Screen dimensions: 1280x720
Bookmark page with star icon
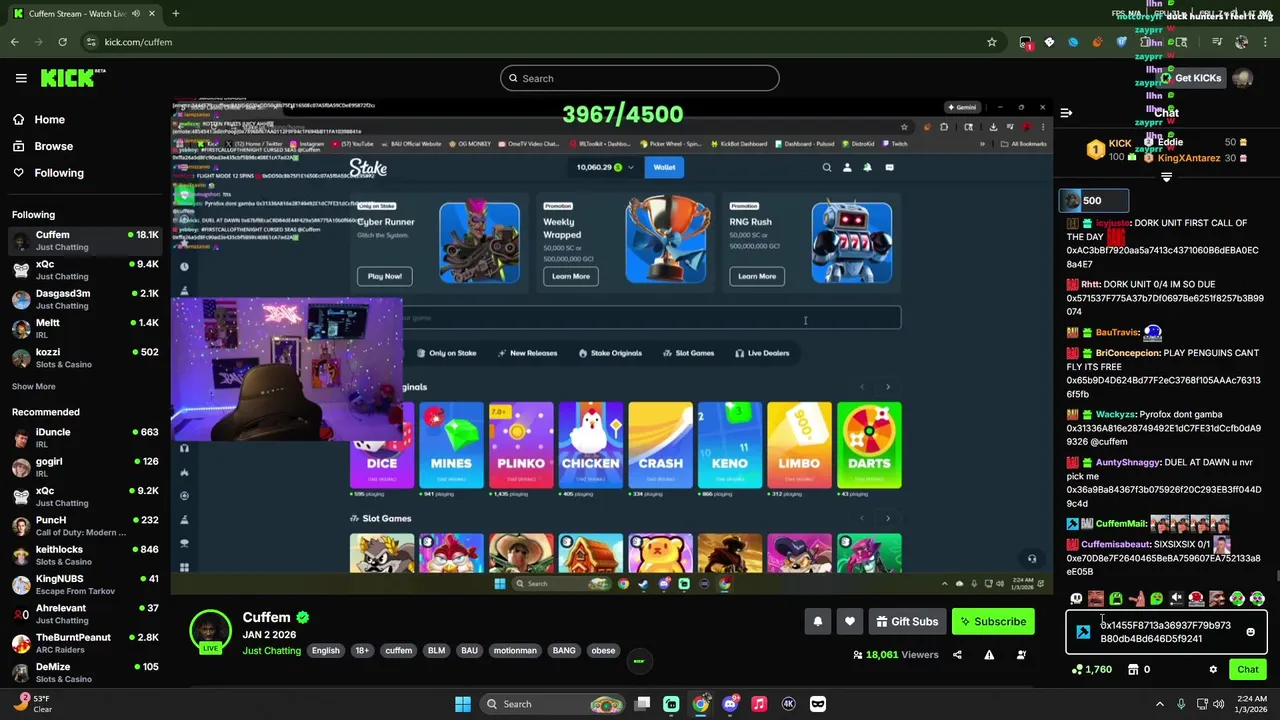click(x=991, y=42)
